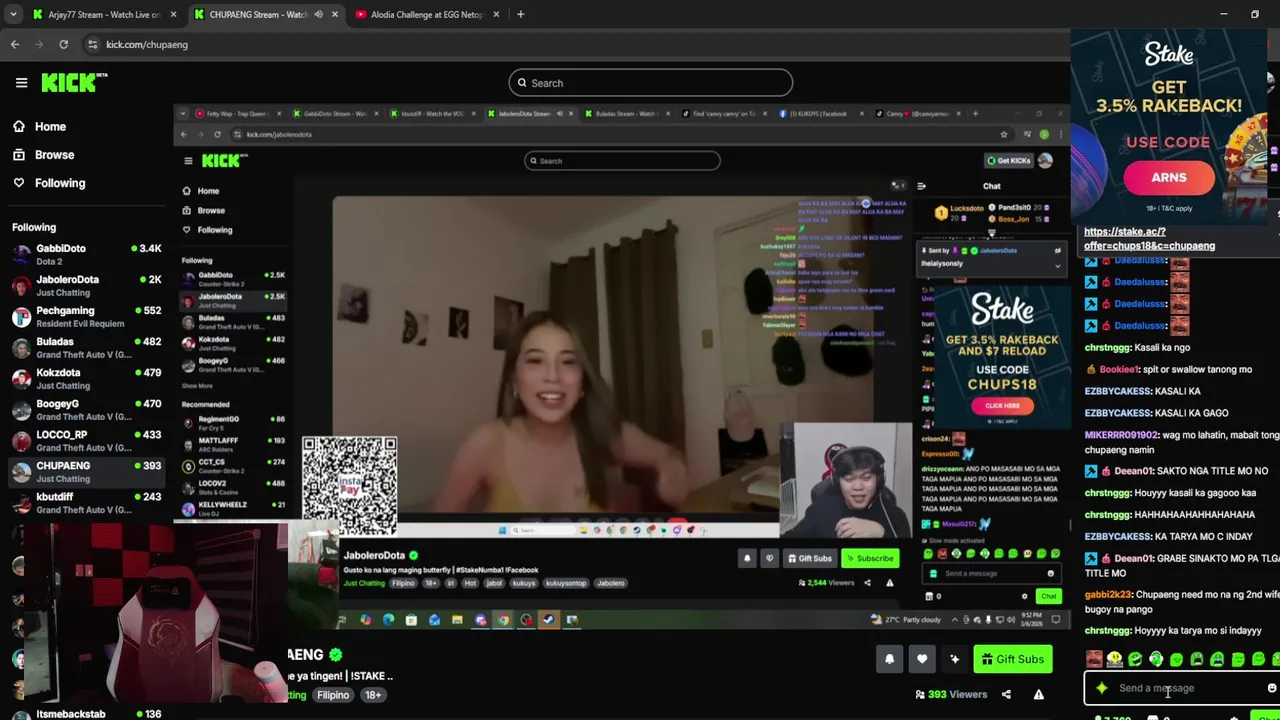Close the Alodia Challenge YouTube tab

pyautogui.click(x=497, y=14)
